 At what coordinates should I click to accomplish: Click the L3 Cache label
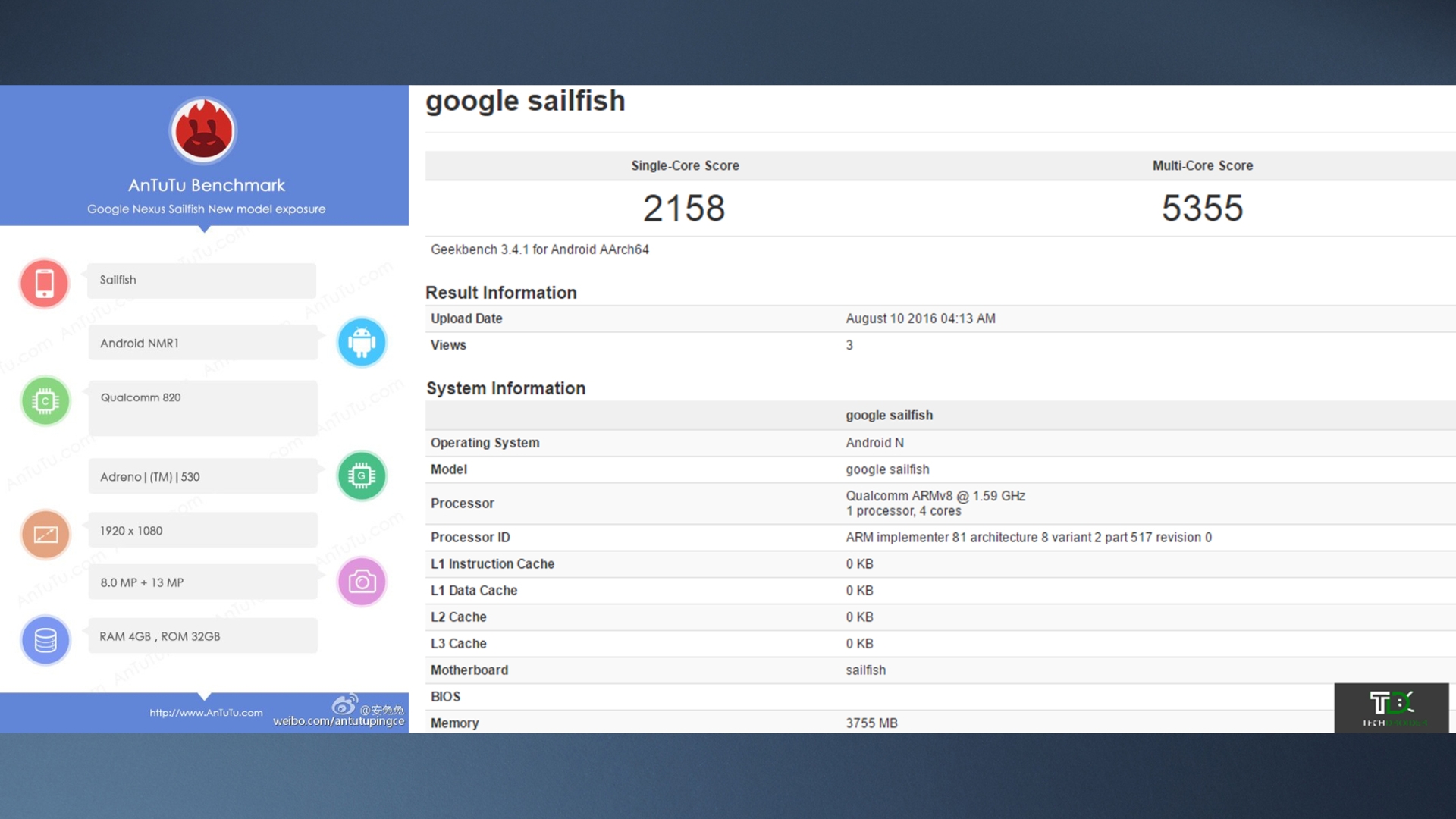(459, 644)
